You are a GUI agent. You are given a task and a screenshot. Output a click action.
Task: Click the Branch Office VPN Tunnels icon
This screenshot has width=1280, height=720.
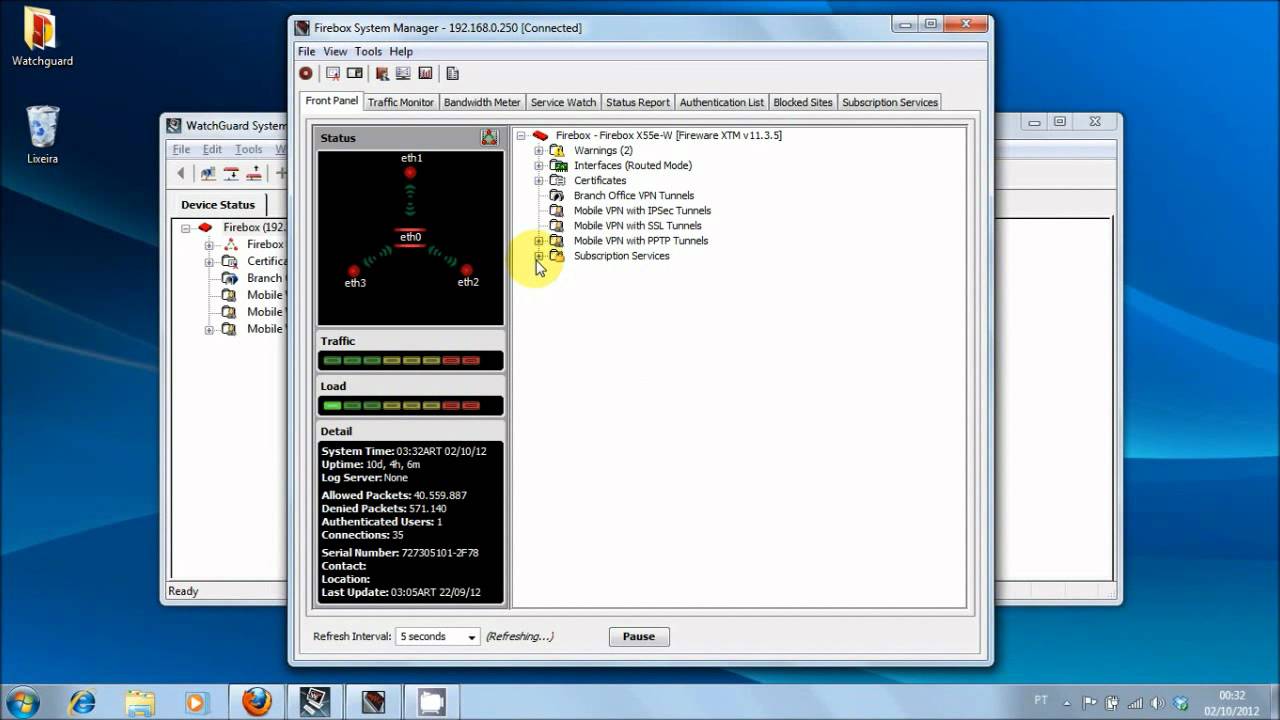click(557, 195)
